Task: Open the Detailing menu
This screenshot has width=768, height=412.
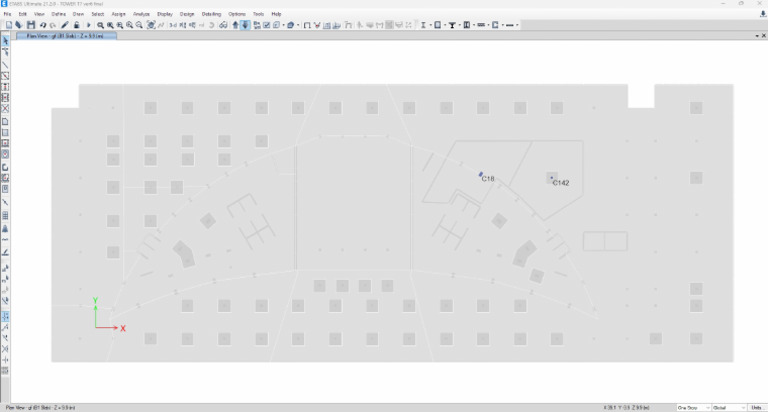Action: point(211,14)
